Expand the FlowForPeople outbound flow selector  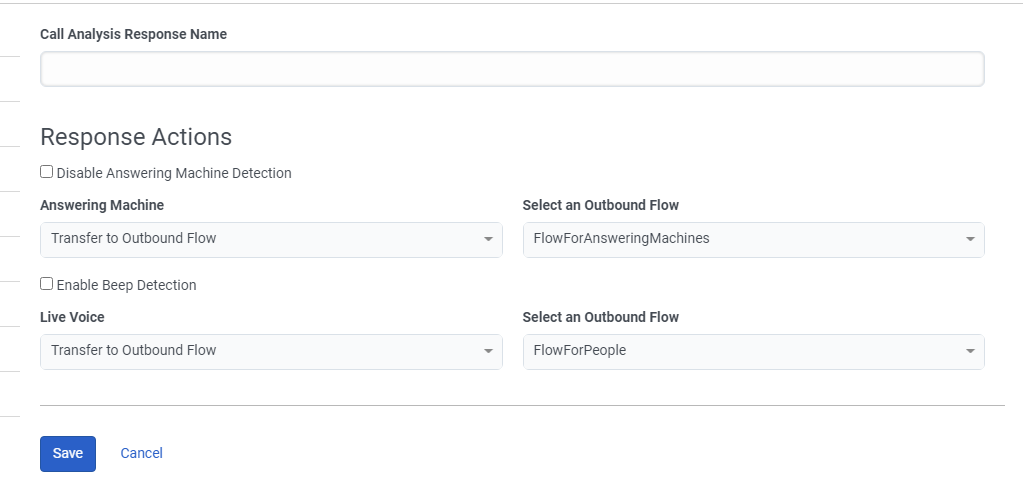pos(742,351)
